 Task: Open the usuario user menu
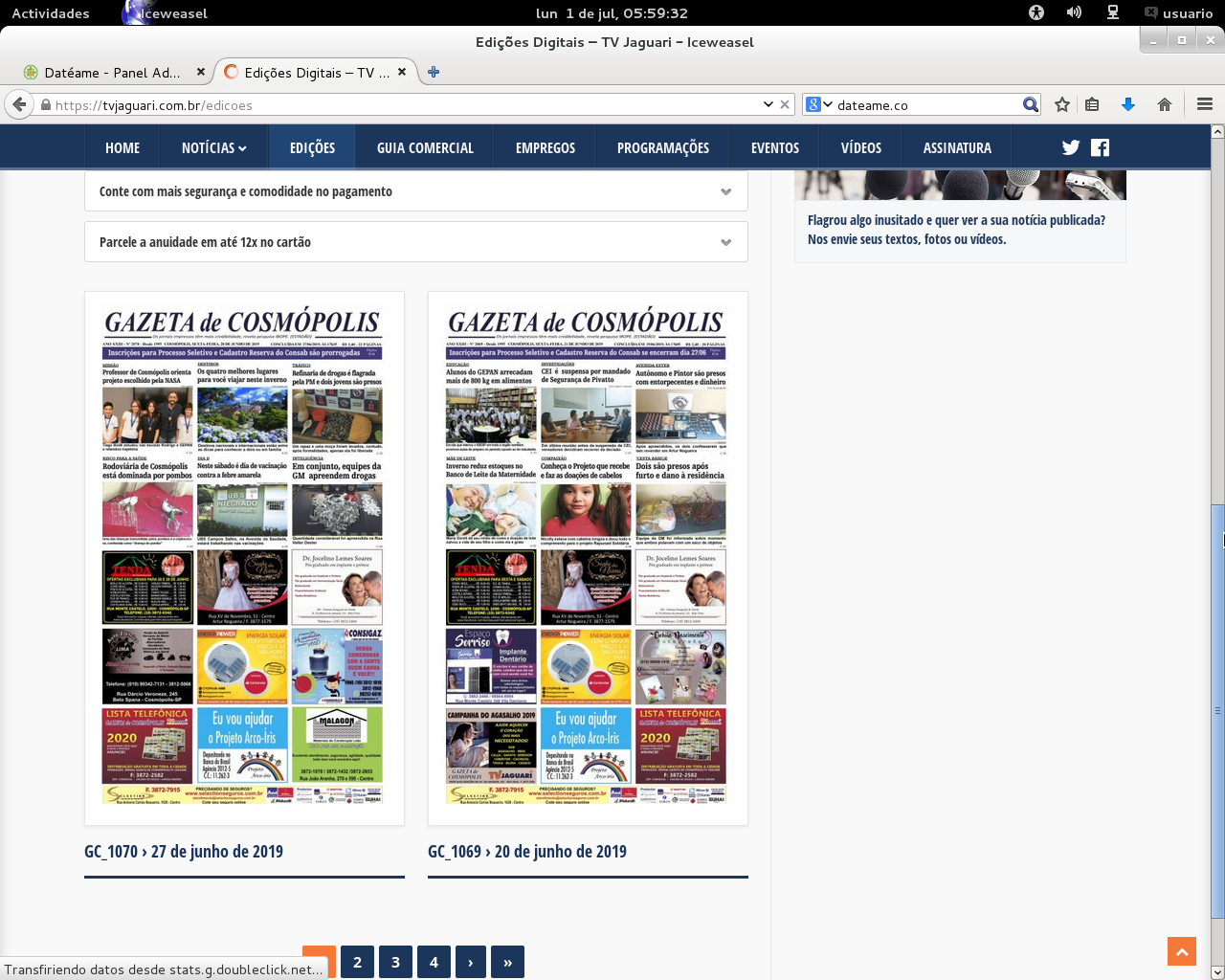[1178, 13]
